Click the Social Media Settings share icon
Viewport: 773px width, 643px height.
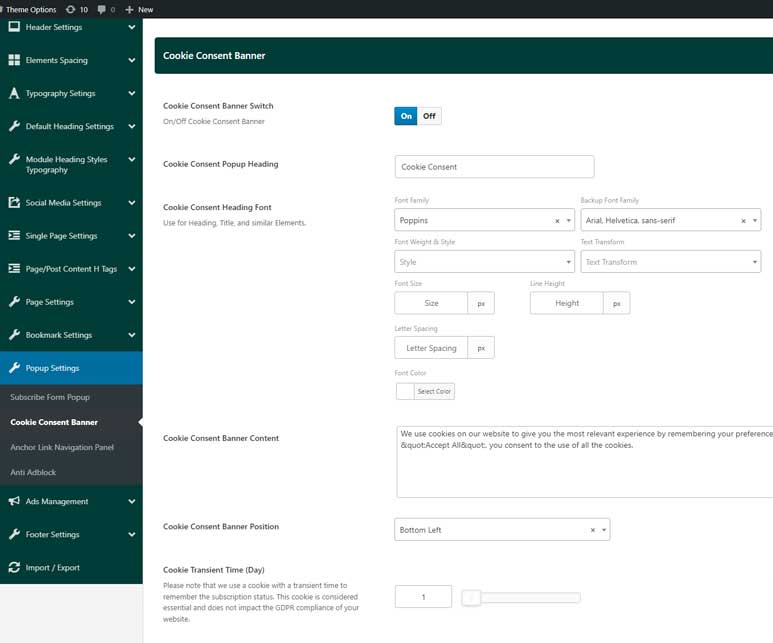14,202
